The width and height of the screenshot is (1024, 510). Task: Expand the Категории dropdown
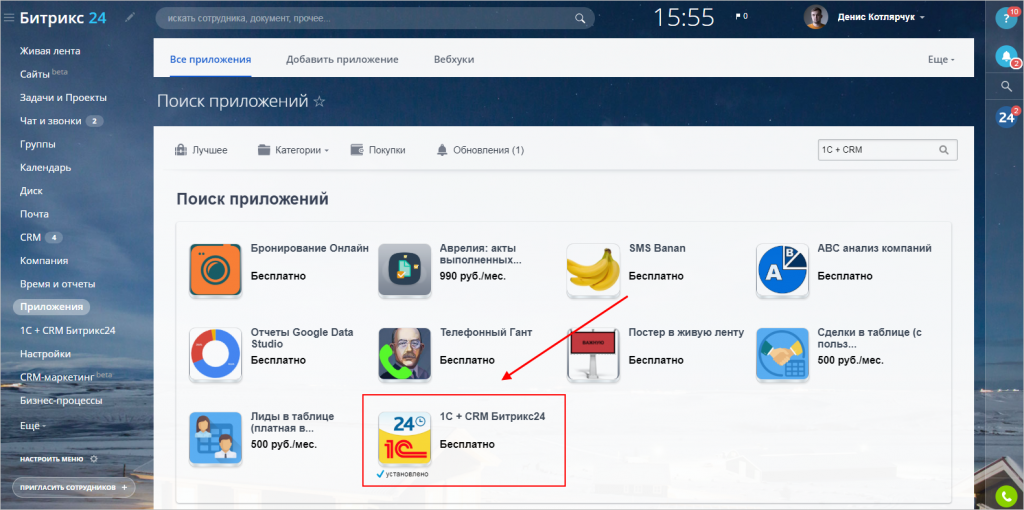(x=293, y=150)
